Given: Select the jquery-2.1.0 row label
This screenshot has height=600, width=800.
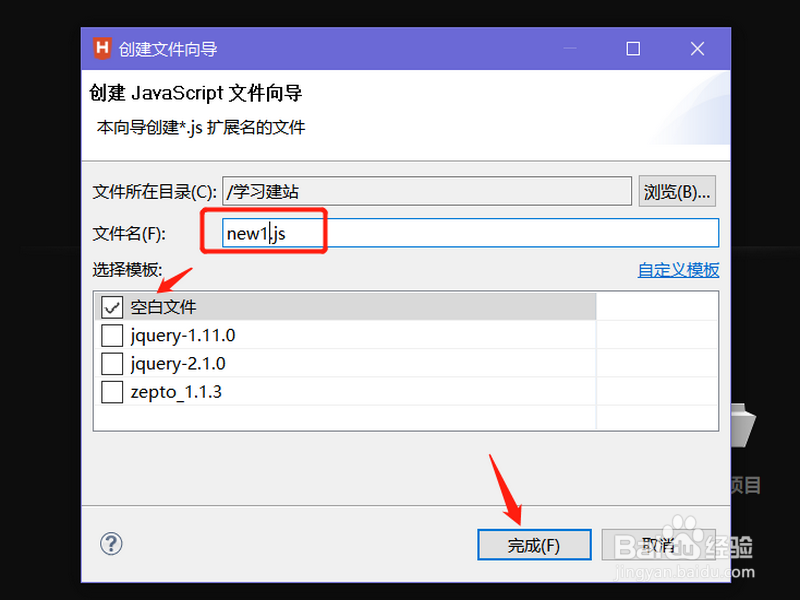Looking at the screenshot, I should (x=178, y=364).
